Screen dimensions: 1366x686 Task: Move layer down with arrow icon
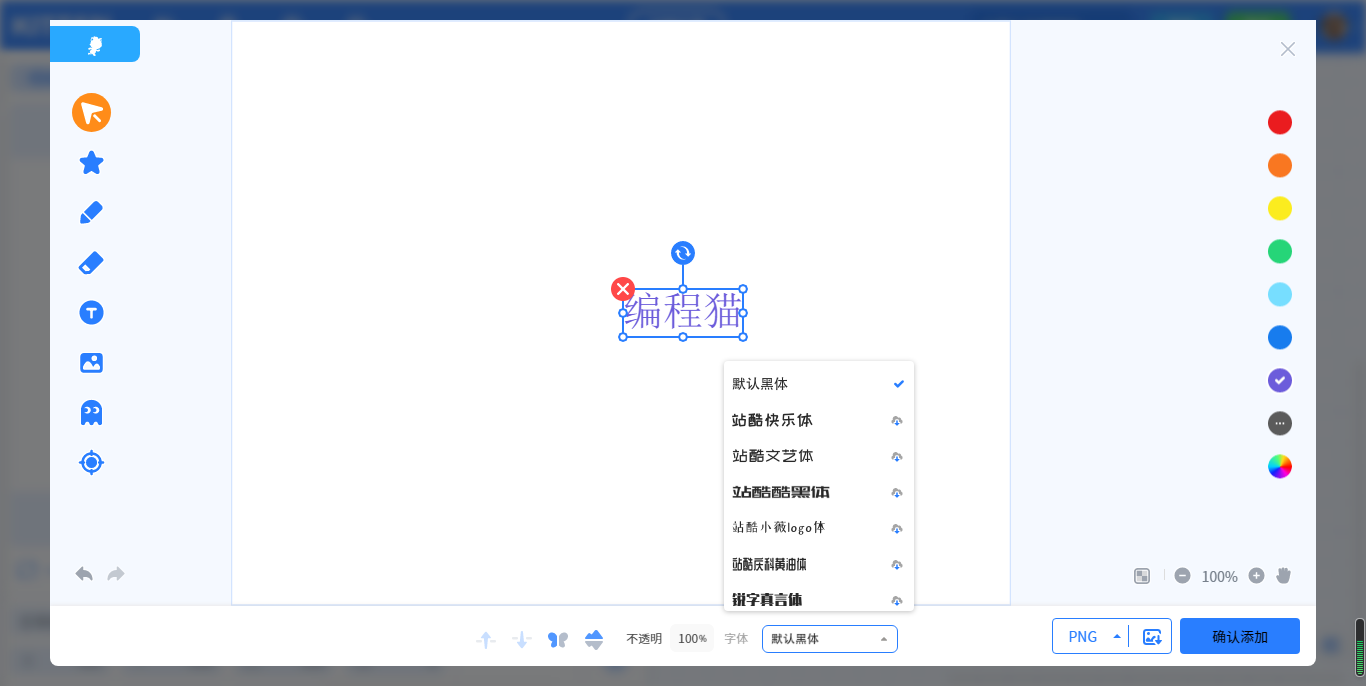522,639
